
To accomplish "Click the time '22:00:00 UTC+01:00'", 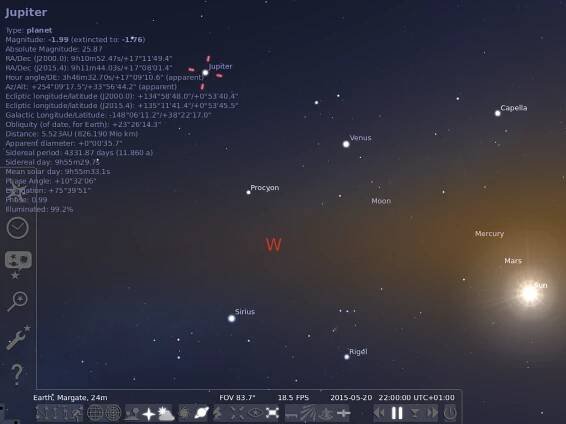I will (x=417, y=398).
